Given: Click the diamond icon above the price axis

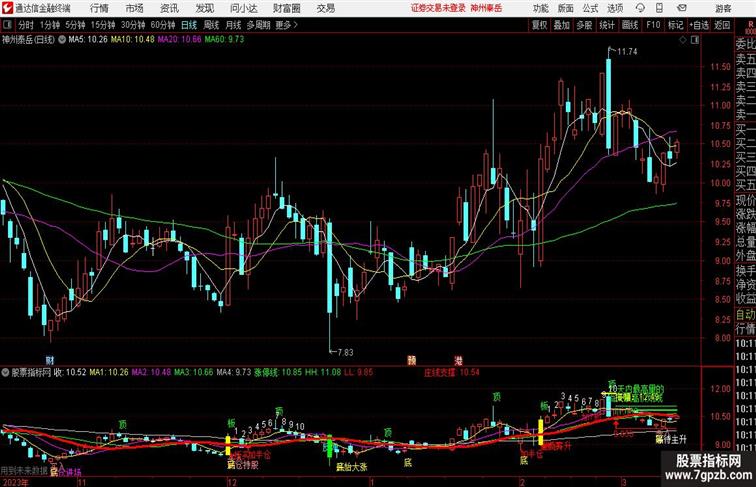Looking at the screenshot, I should pos(683,40).
